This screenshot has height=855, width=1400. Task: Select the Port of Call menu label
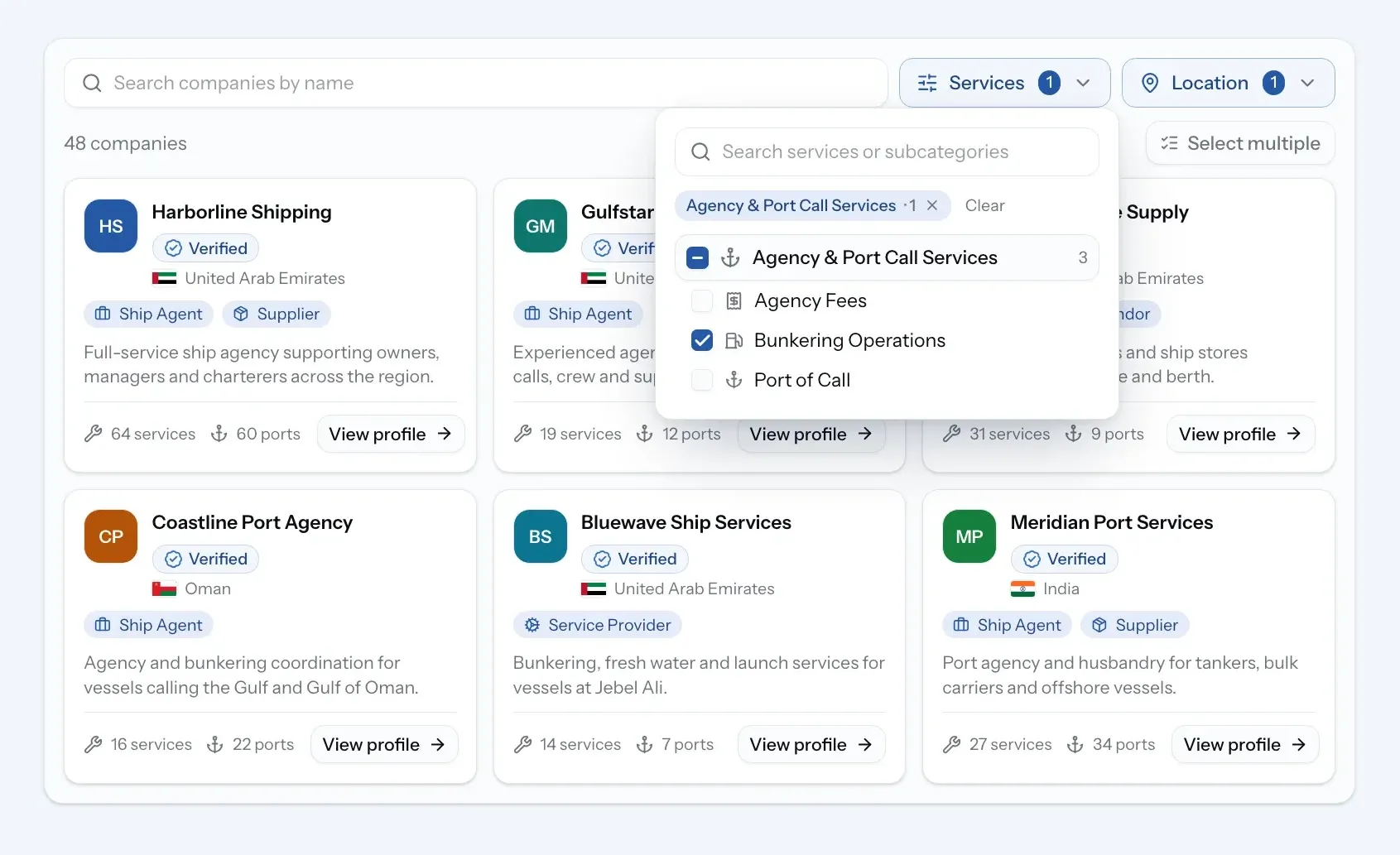tap(802, 380)
